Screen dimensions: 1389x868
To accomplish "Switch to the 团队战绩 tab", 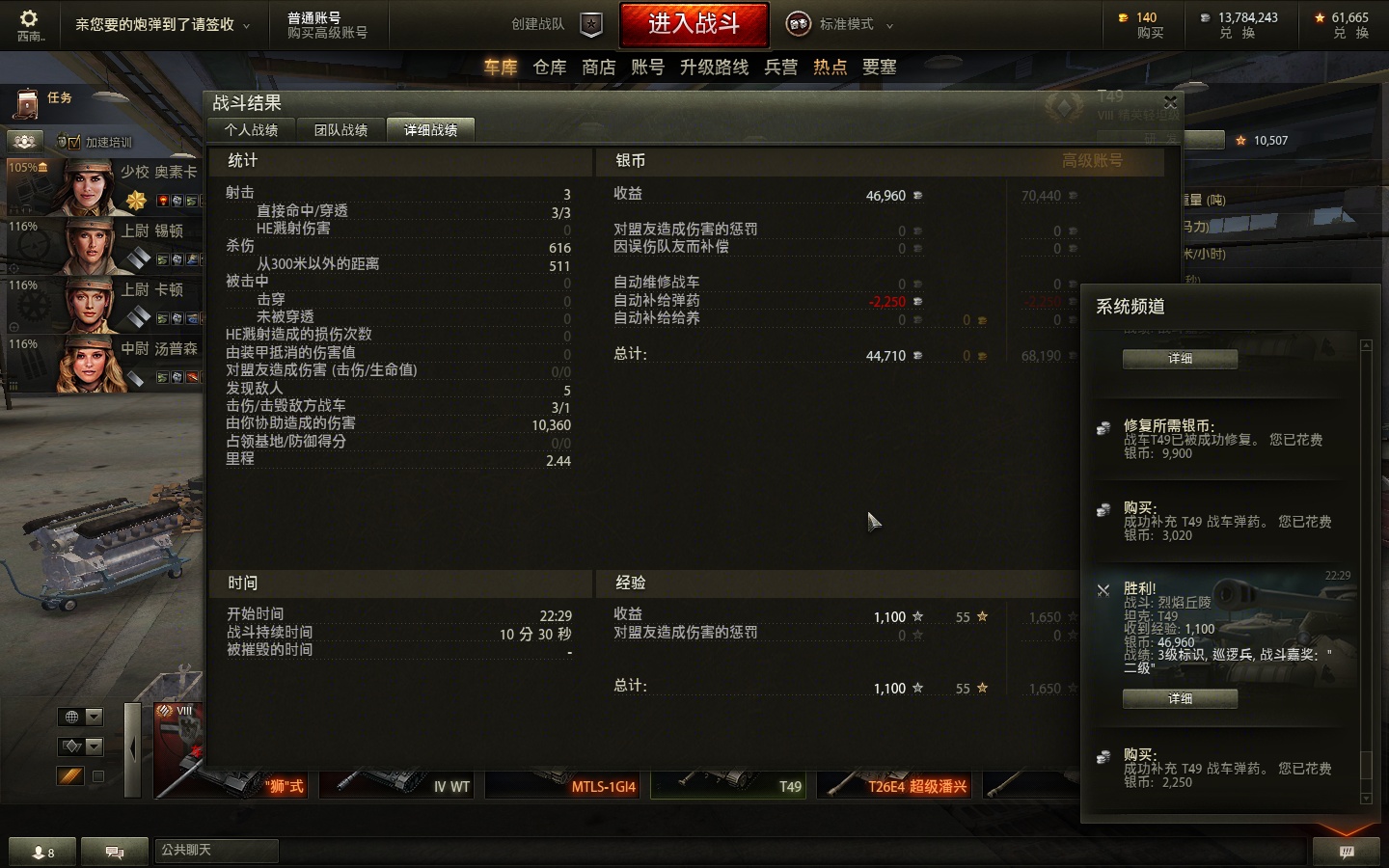I will coord(340,130).
